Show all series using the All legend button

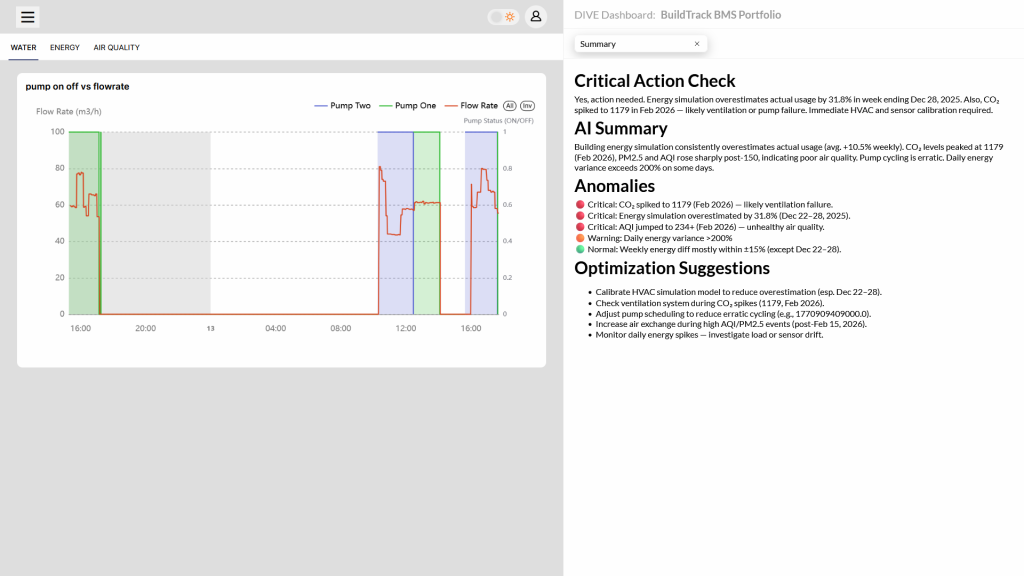tap(507, 106)
